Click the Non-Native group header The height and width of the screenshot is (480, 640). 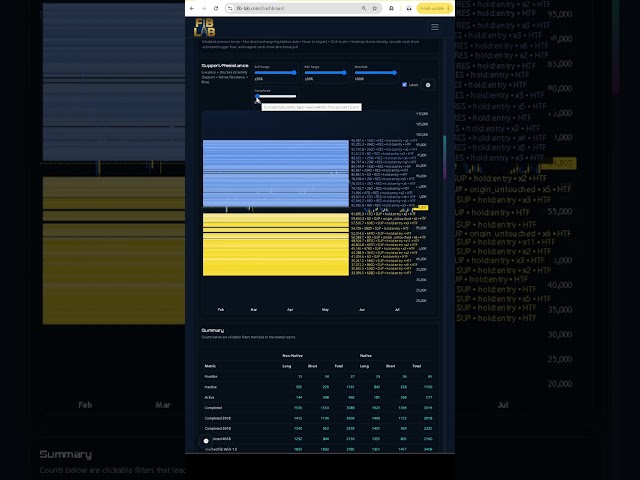click(x=292, y=356)
